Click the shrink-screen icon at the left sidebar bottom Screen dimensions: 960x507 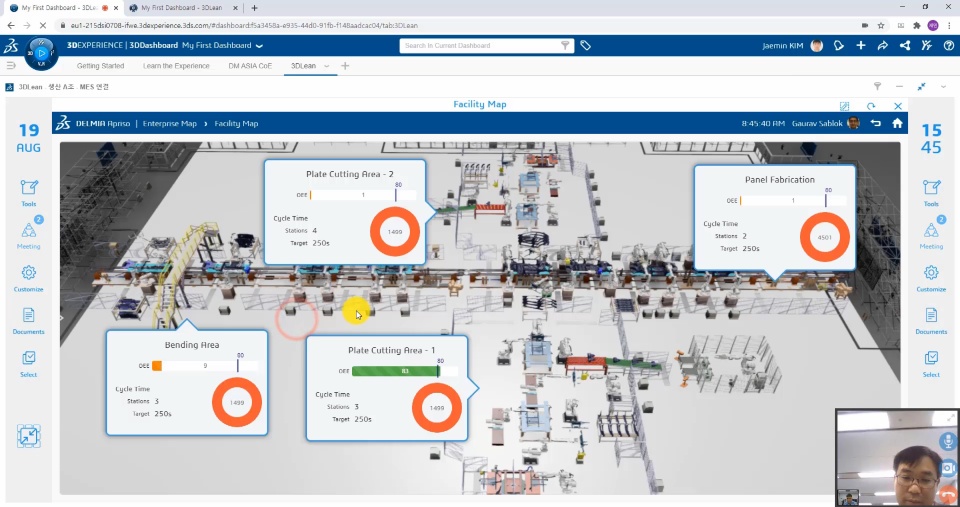[x=29, y=436]
